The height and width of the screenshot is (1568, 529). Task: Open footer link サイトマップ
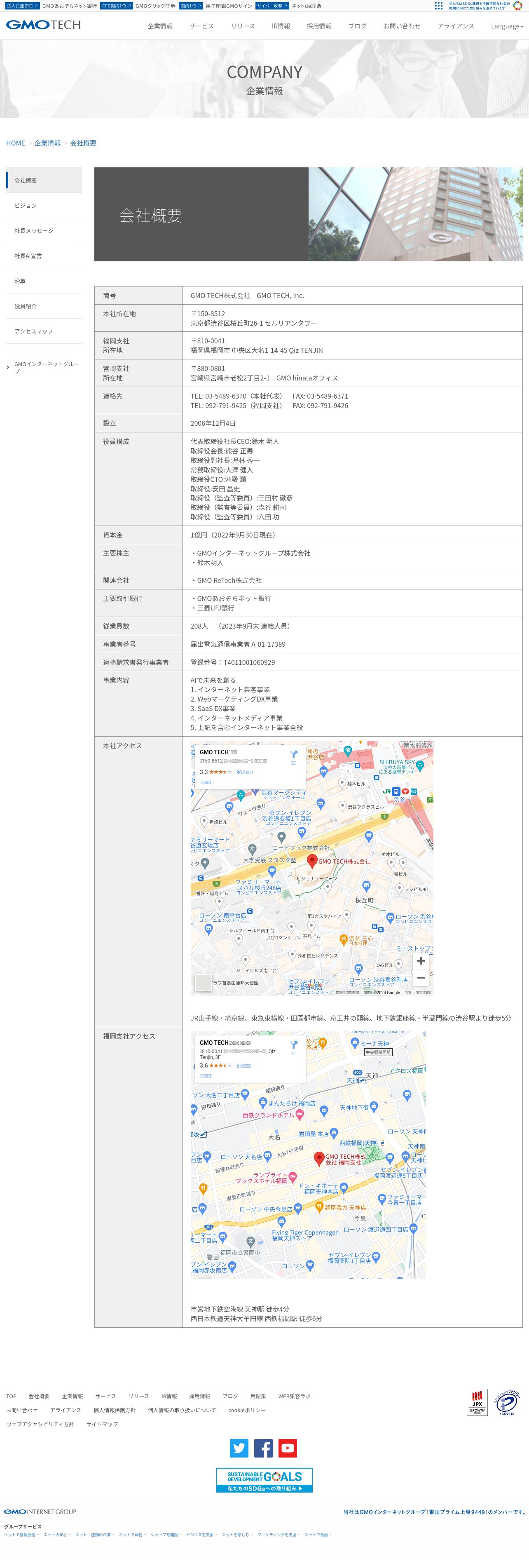click(102, 1424)
